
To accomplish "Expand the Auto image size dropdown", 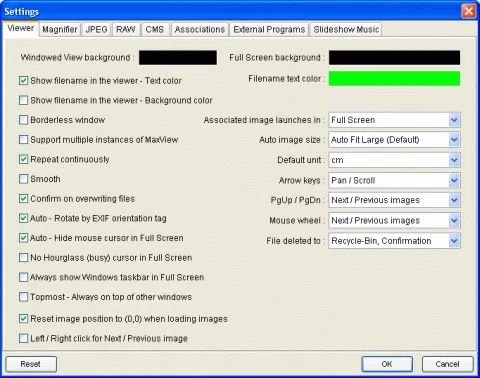I will click(394, 140).
